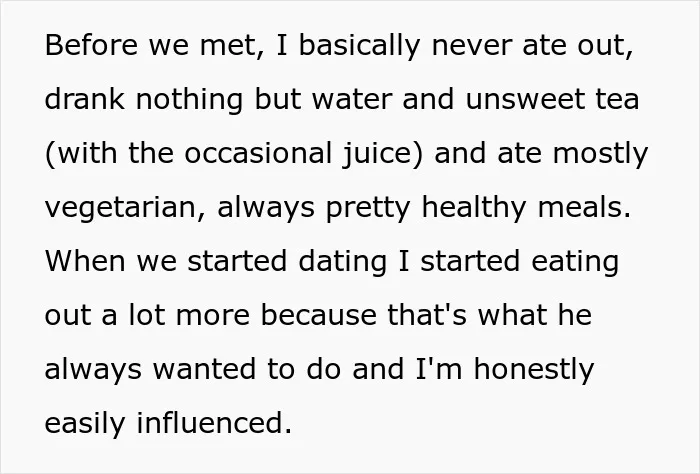Select the word "healthy"
This screenshot has height=474, width=700.
coord(474,209)
